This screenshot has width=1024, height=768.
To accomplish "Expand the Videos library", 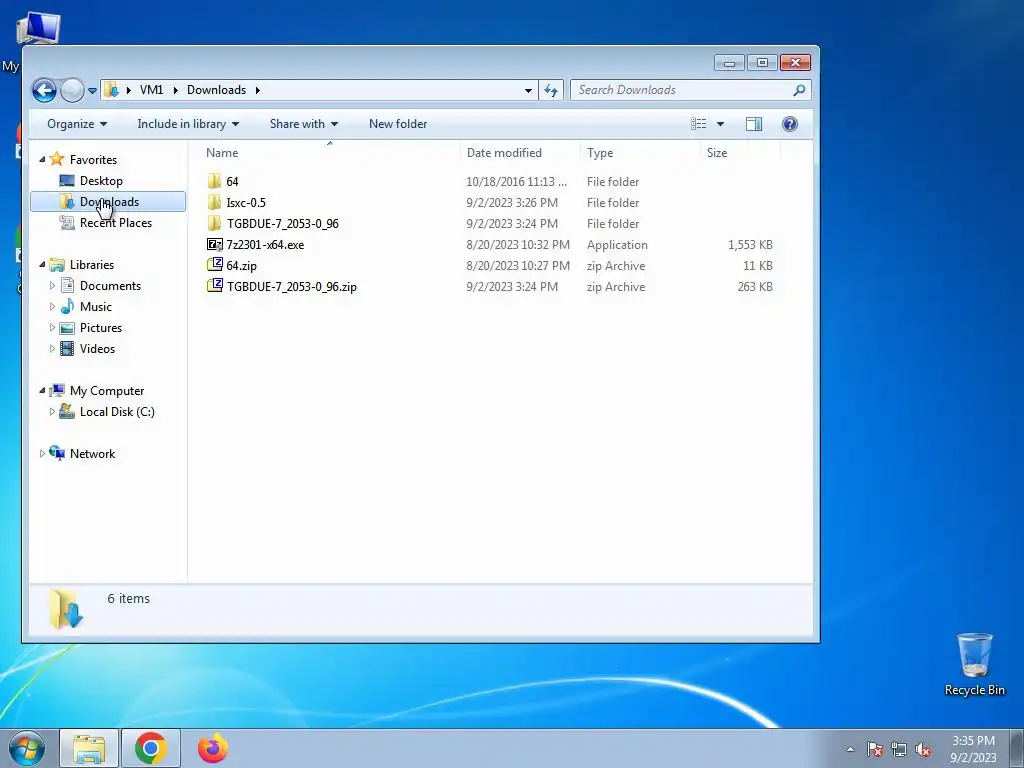I will [x=52, y=349].
